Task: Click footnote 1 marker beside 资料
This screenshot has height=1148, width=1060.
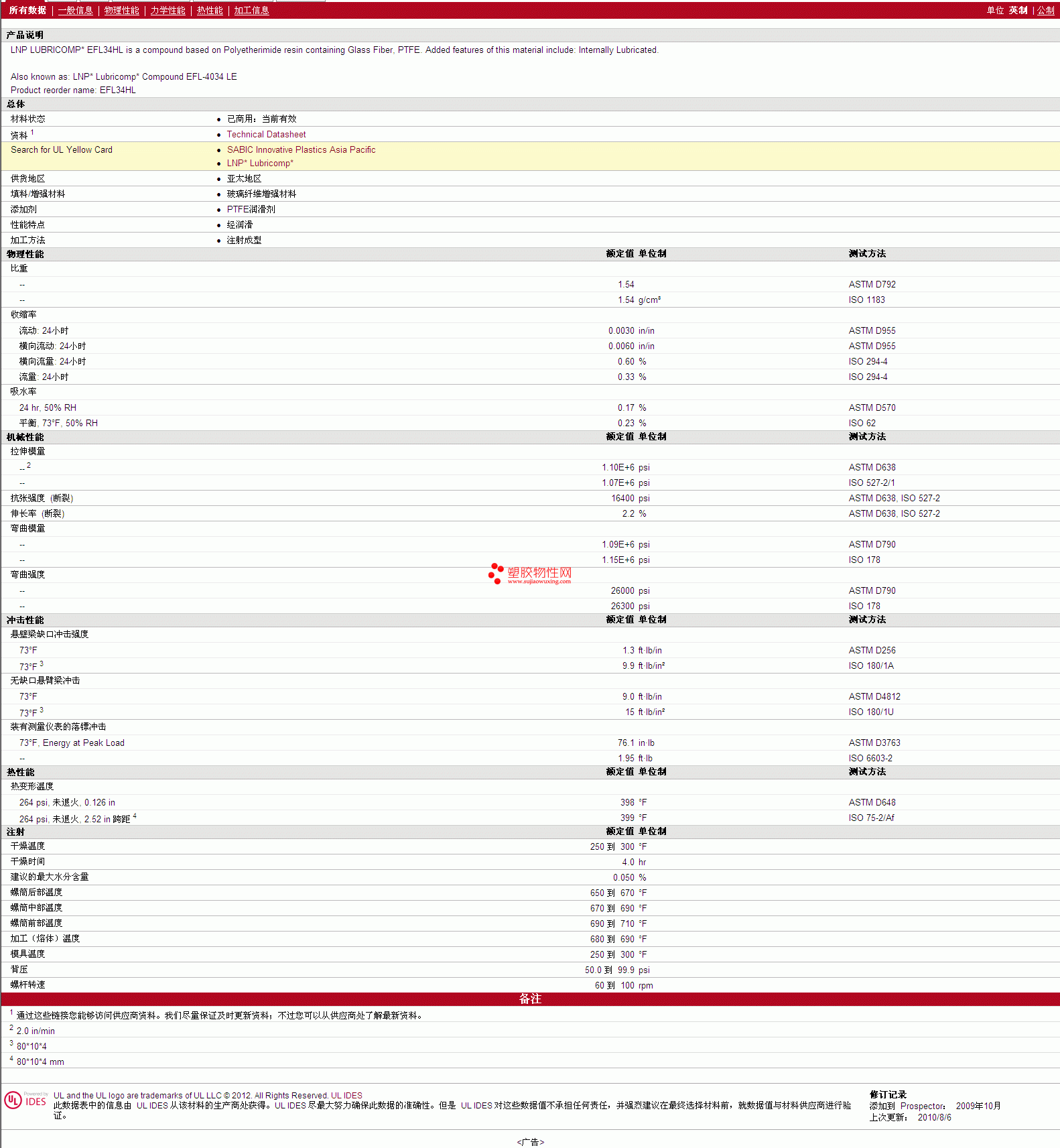Action: [x=32, y=133]
